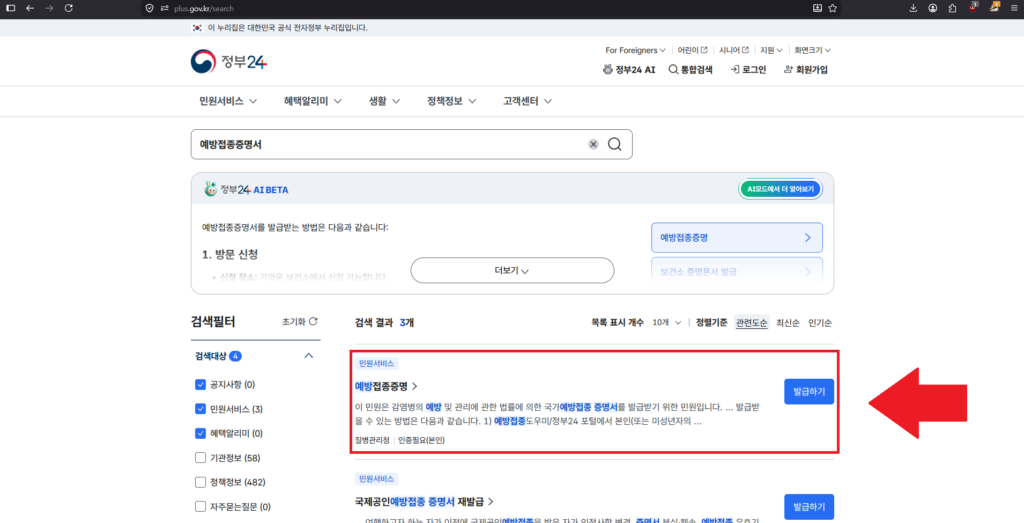This screenshot has height=523, width=1024.
Task: Clear the search field with the X icon
Action: [x=593, y=144]
